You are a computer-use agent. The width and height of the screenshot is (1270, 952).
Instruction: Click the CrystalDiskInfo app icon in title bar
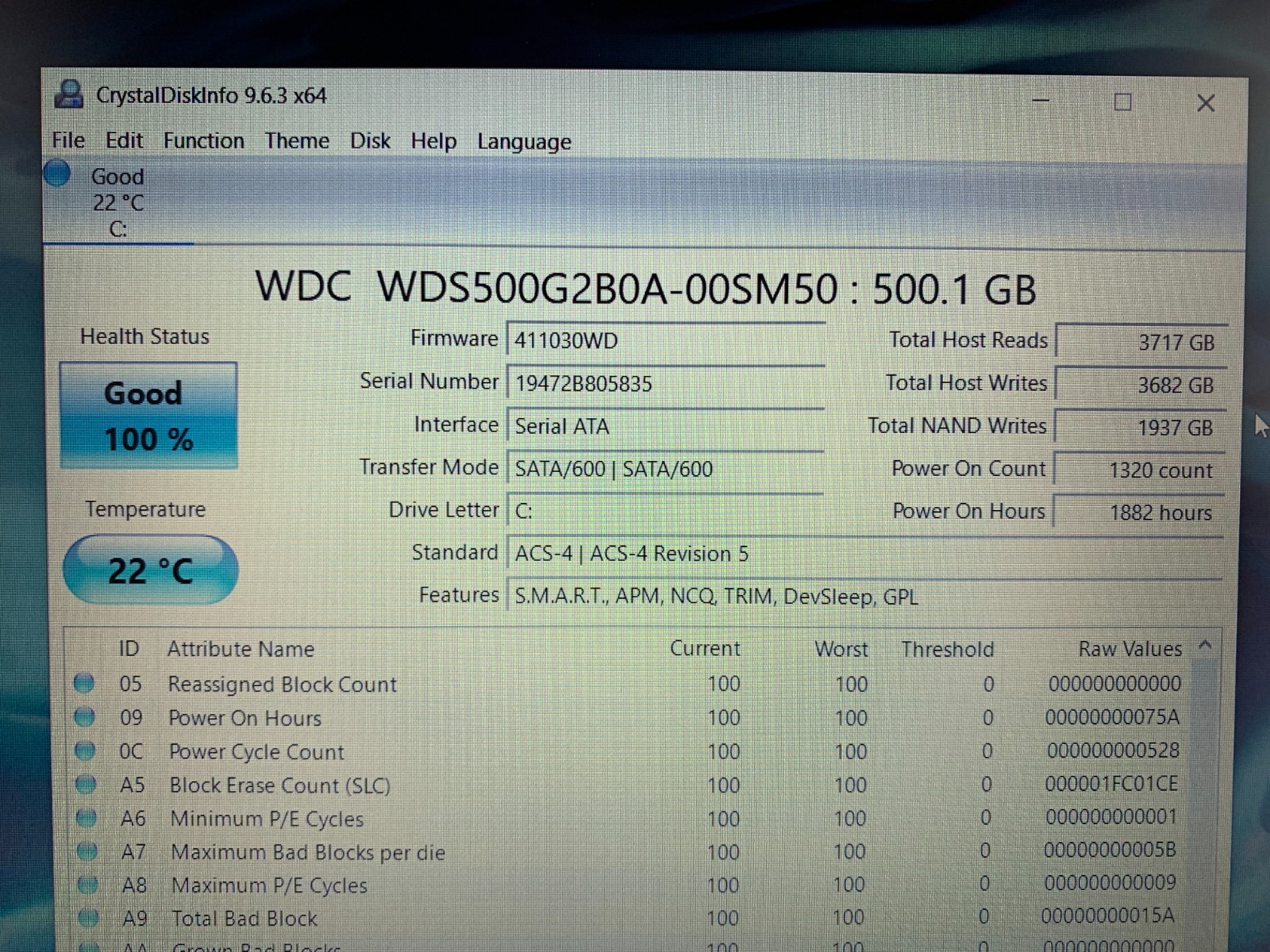pos(69,94)
